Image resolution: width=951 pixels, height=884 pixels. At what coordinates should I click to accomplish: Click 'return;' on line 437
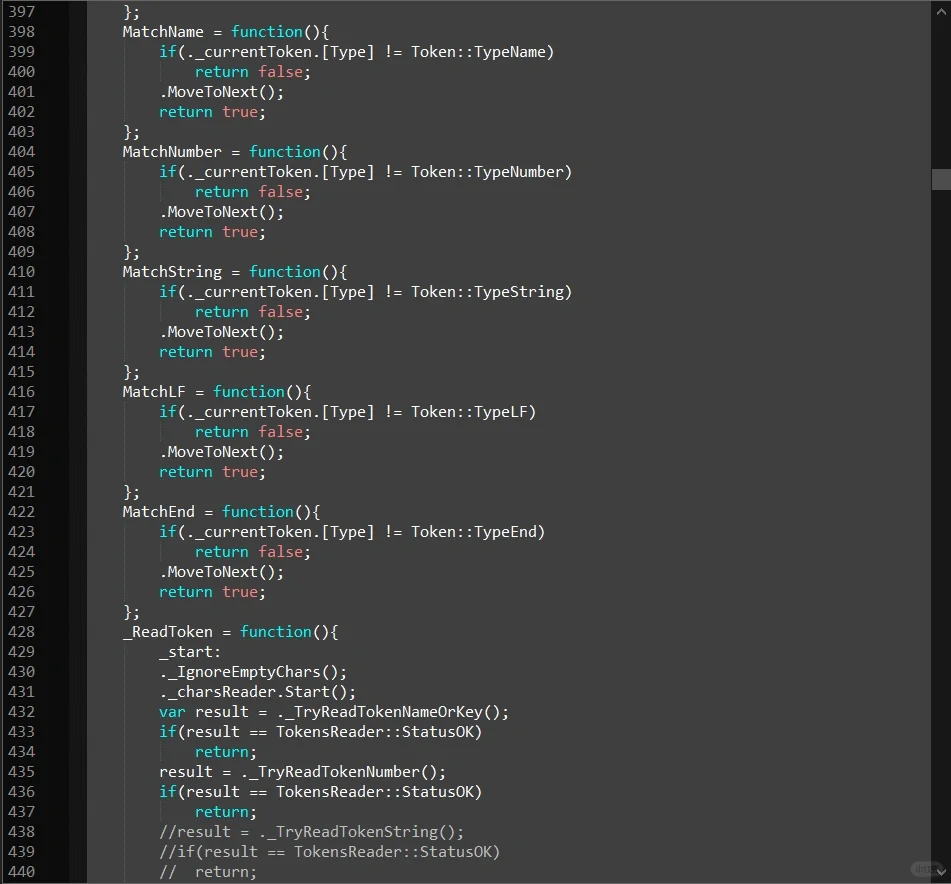226,812
